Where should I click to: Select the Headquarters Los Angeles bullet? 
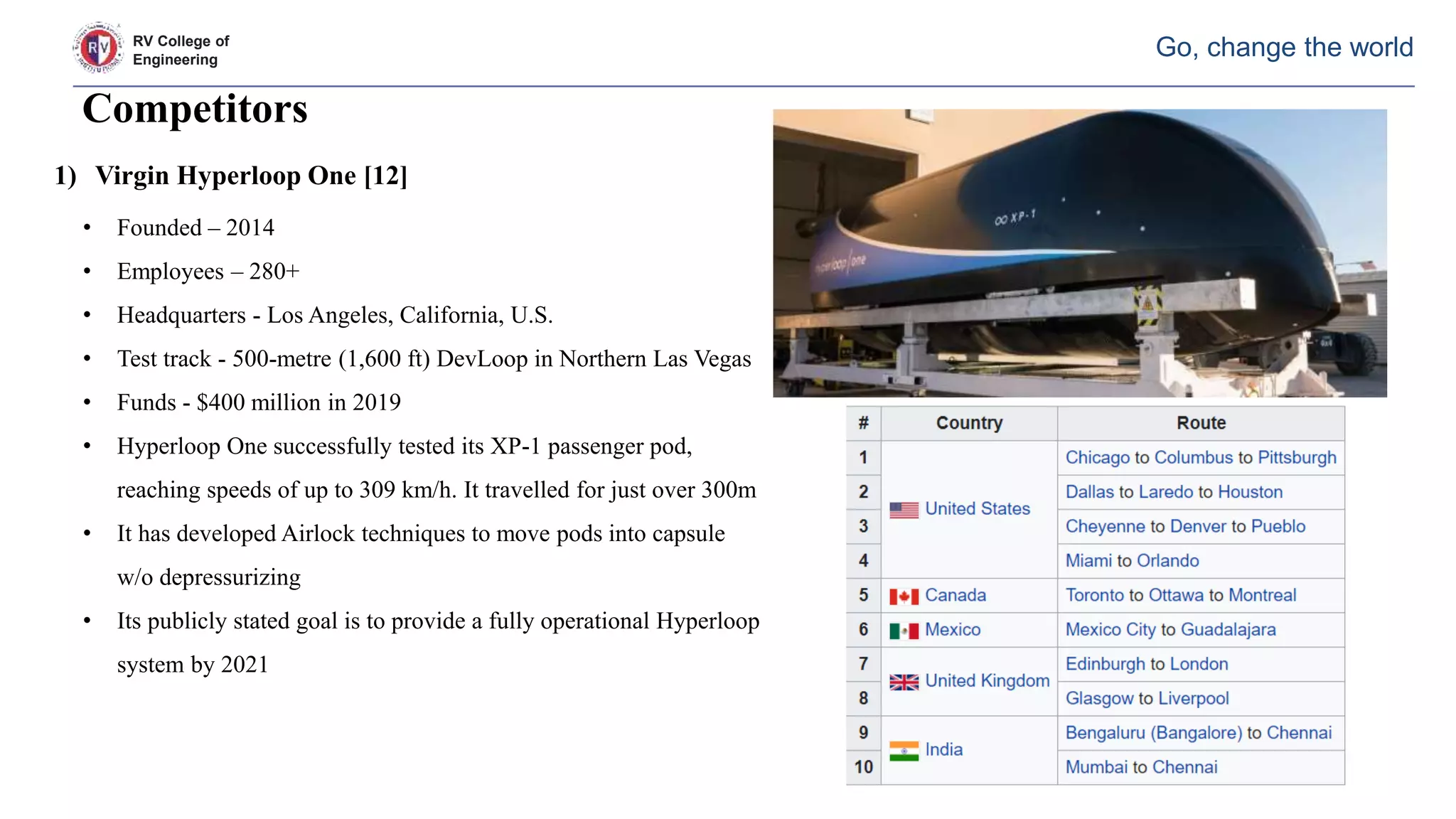[335, 315]
